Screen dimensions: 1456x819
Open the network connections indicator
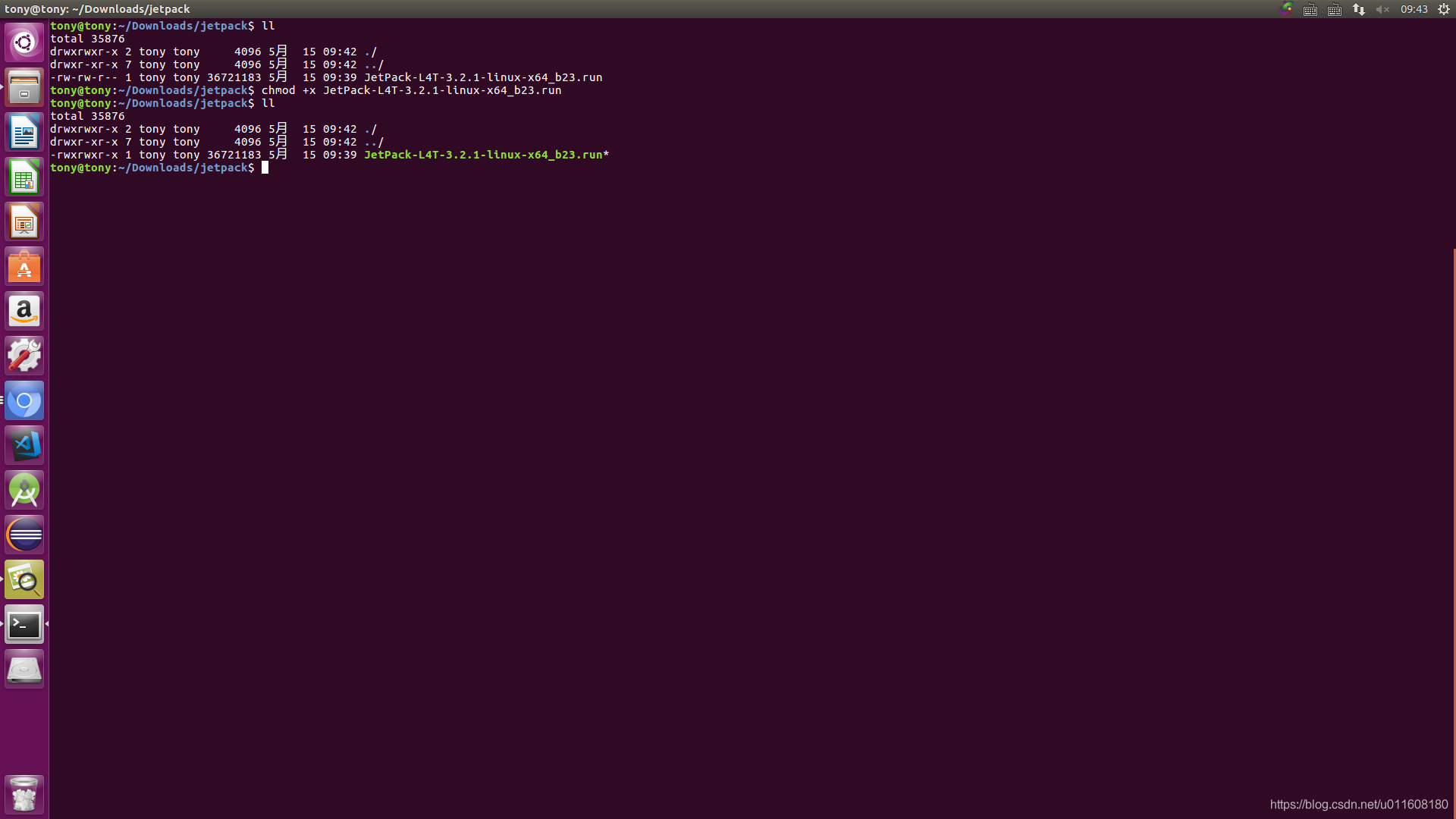click(x=1359, y=9)
